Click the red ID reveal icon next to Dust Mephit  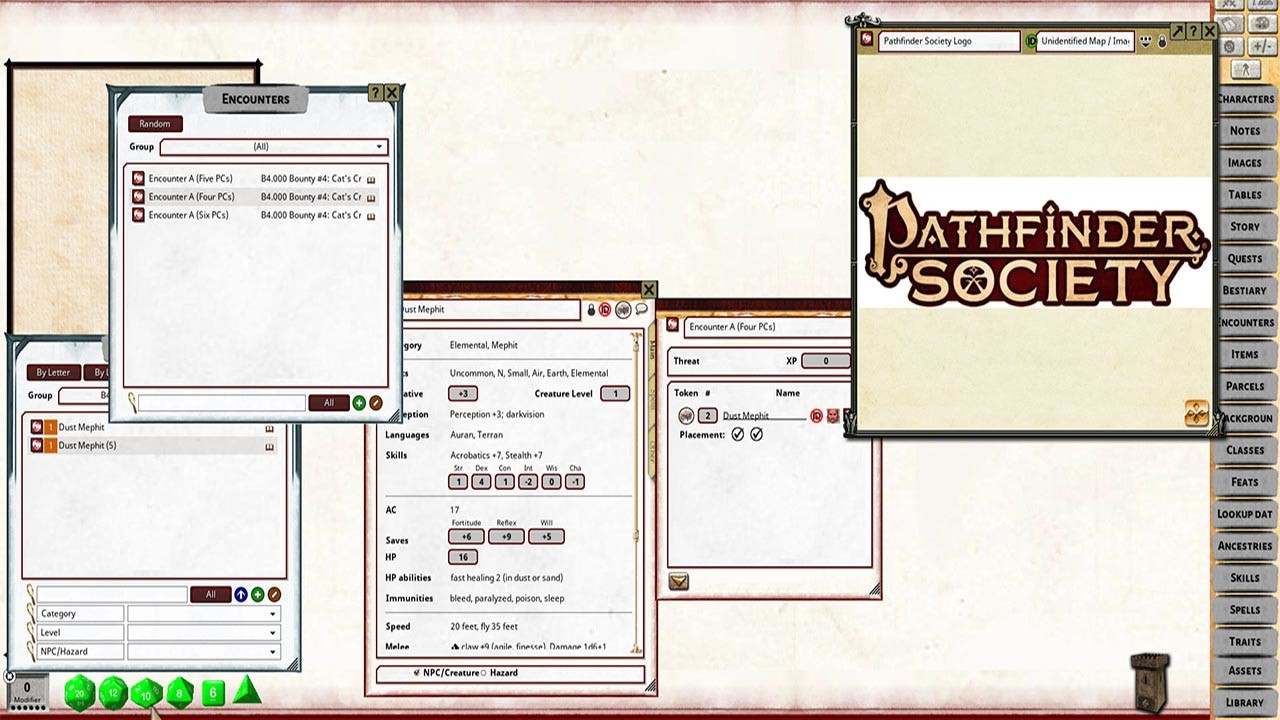(817, 416)
